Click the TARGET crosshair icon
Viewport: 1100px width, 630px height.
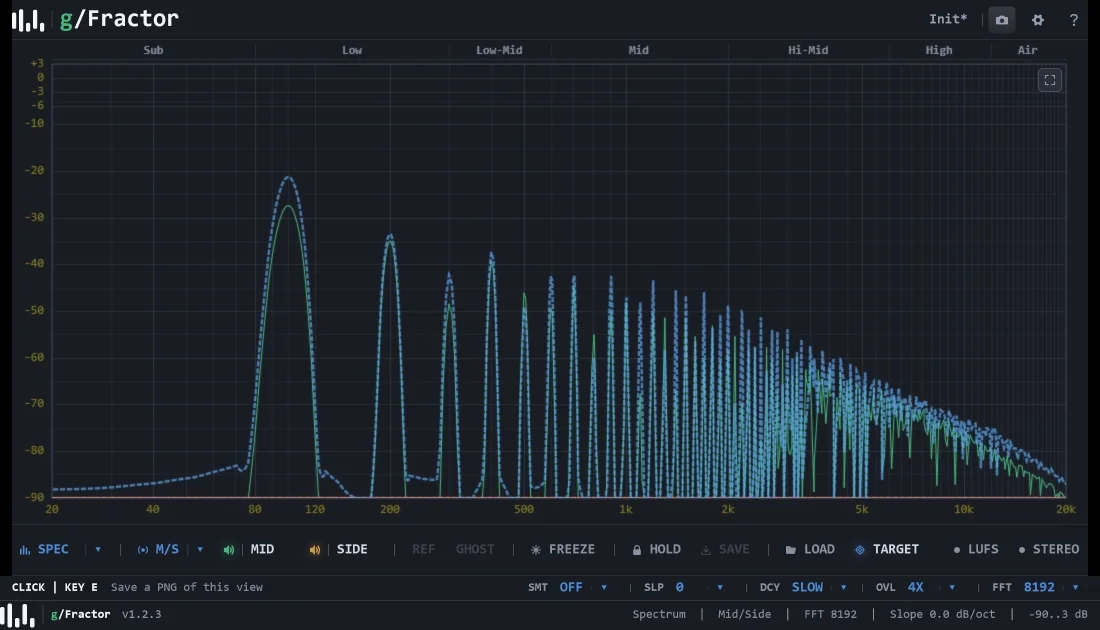(x=860, y=550)
